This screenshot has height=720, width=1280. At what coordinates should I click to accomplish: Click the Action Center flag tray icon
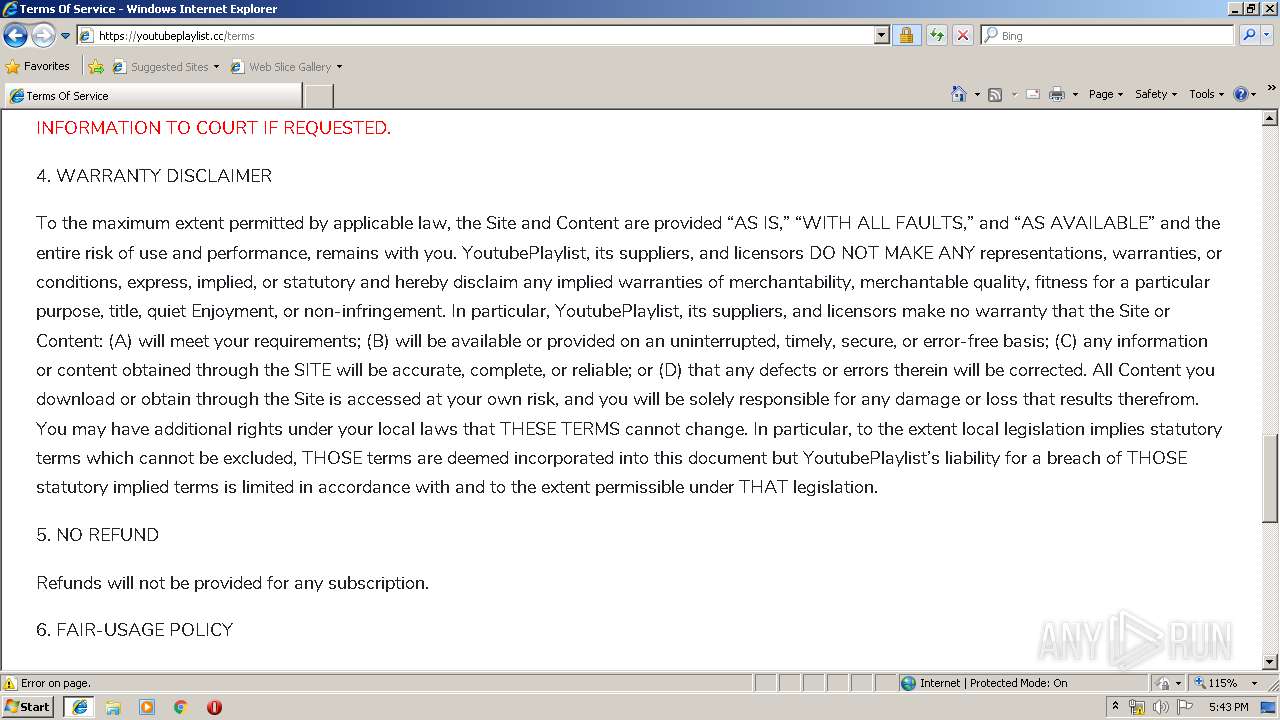click(x=1185, y=707)
